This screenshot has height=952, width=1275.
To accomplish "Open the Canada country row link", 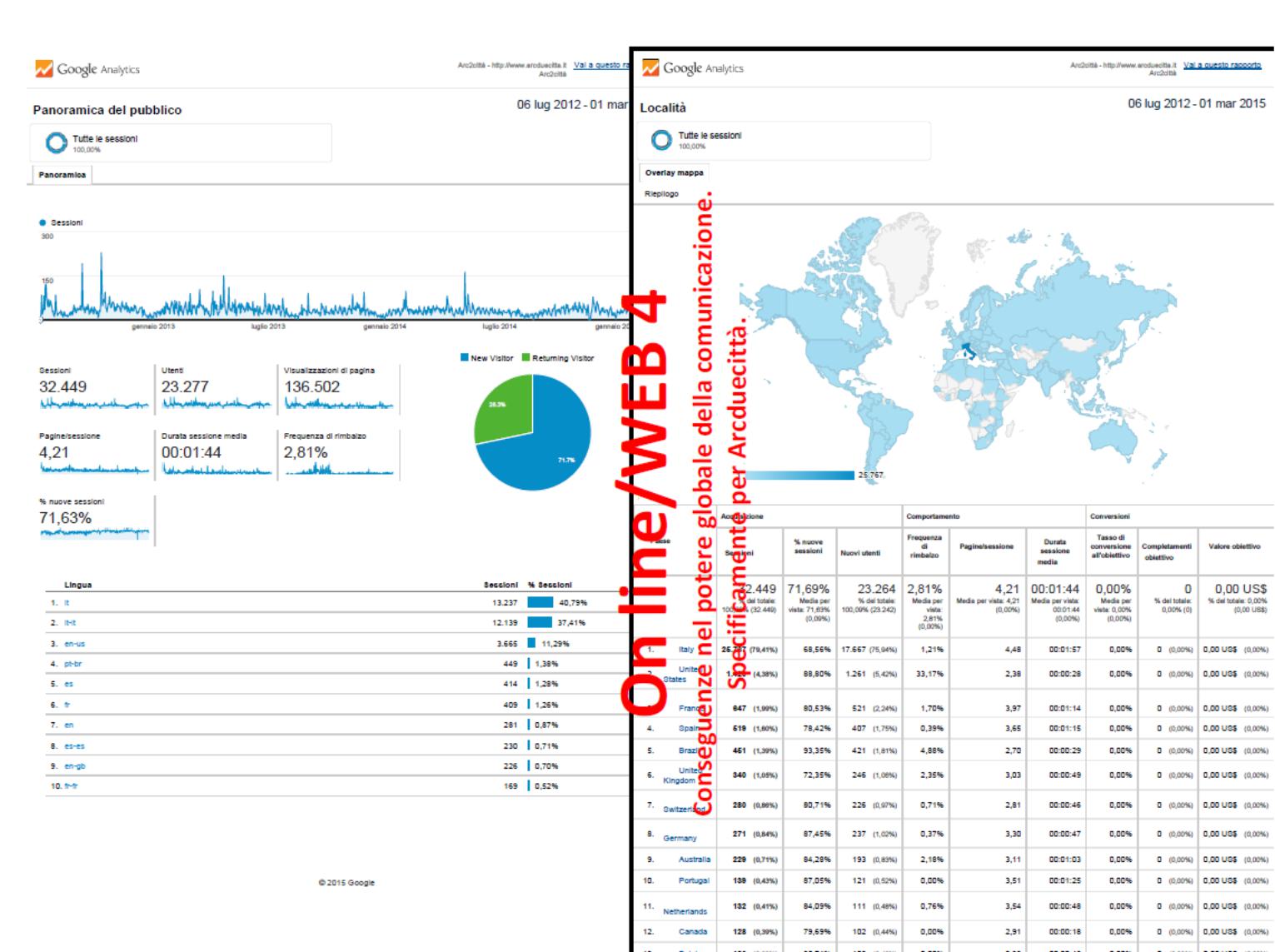I will [x=694, y=932].
